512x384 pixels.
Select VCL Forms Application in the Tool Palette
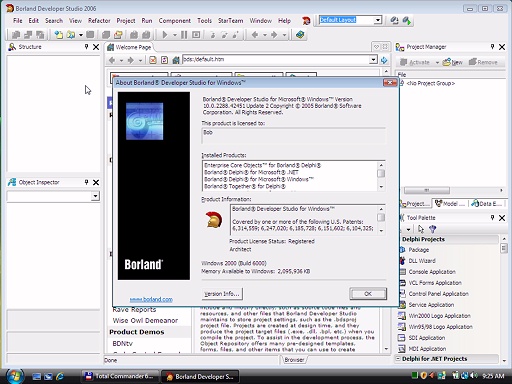[435, 283]
